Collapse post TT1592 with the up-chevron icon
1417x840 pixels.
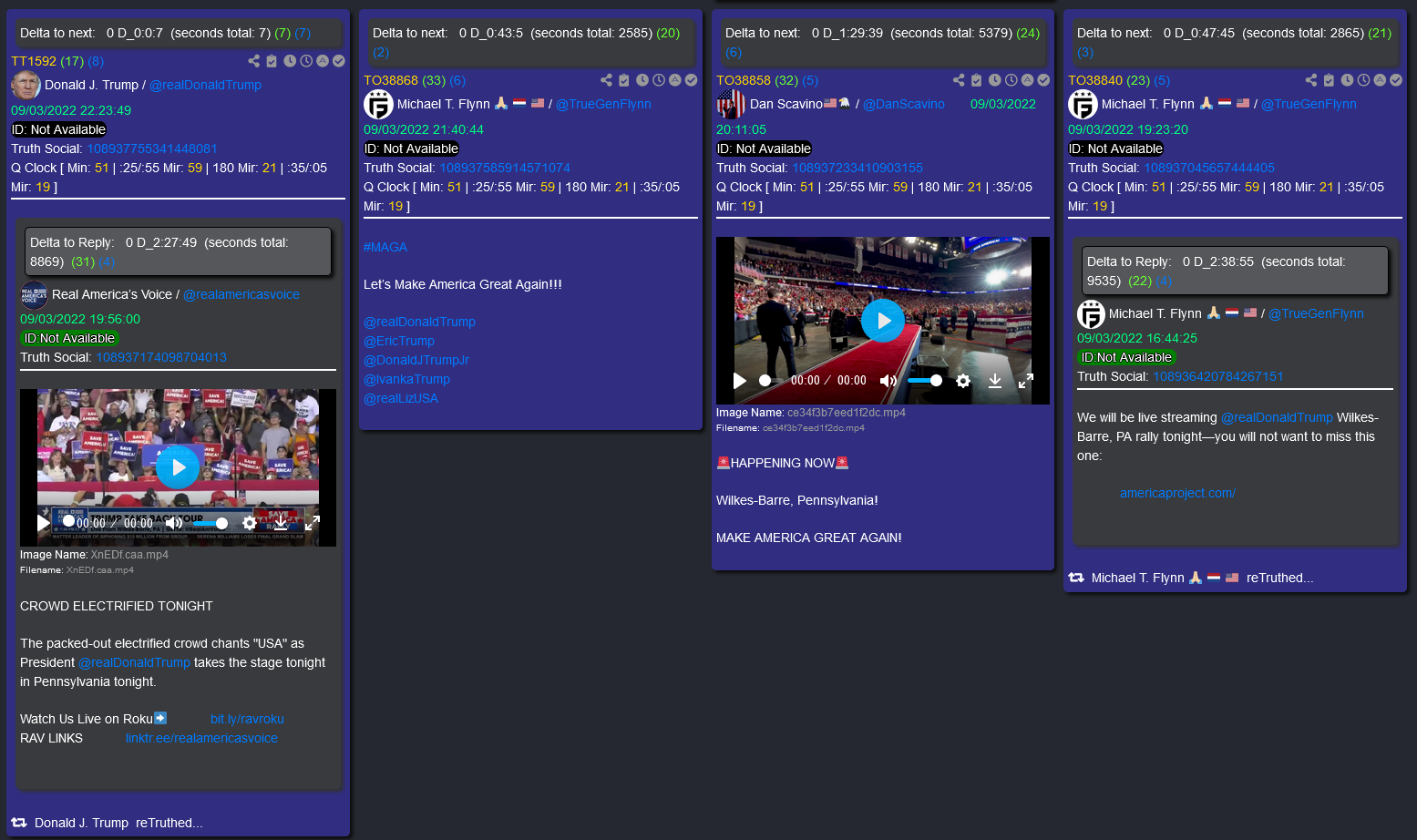click(x=323, y=61)
